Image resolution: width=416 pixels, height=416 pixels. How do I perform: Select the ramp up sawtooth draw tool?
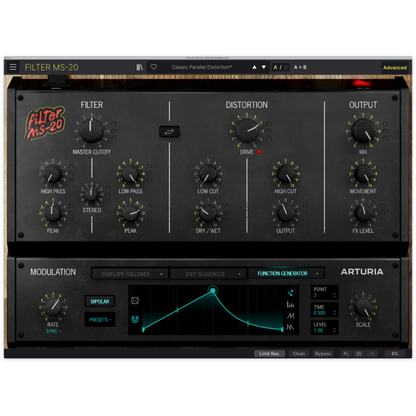(x=290, y=315)
